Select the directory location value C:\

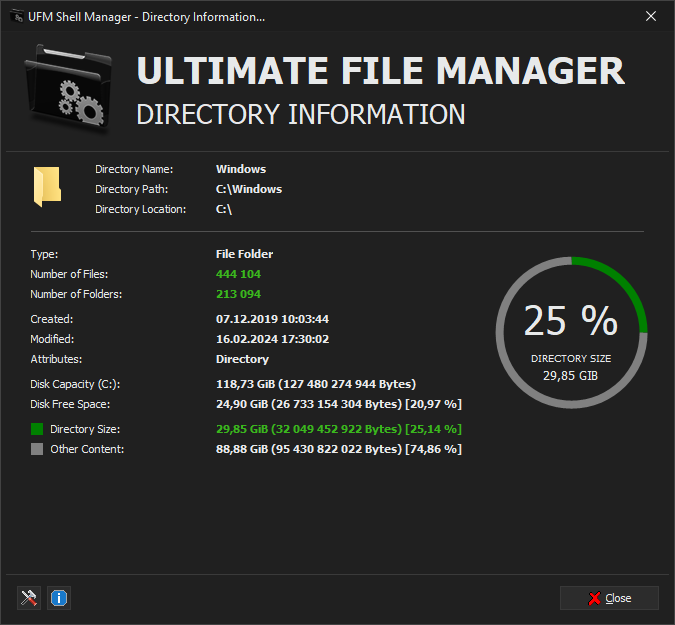tap(224, 209)
